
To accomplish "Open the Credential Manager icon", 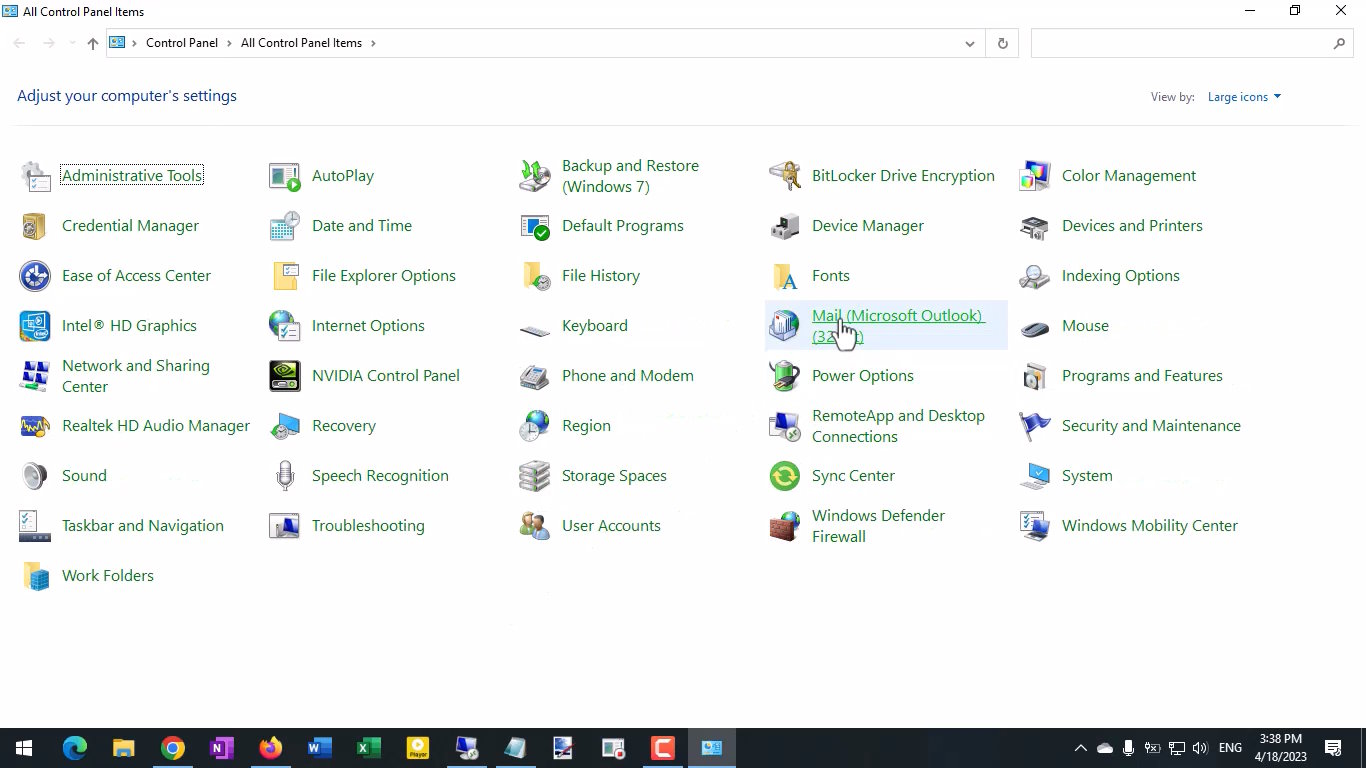I will tap(35, 226).
